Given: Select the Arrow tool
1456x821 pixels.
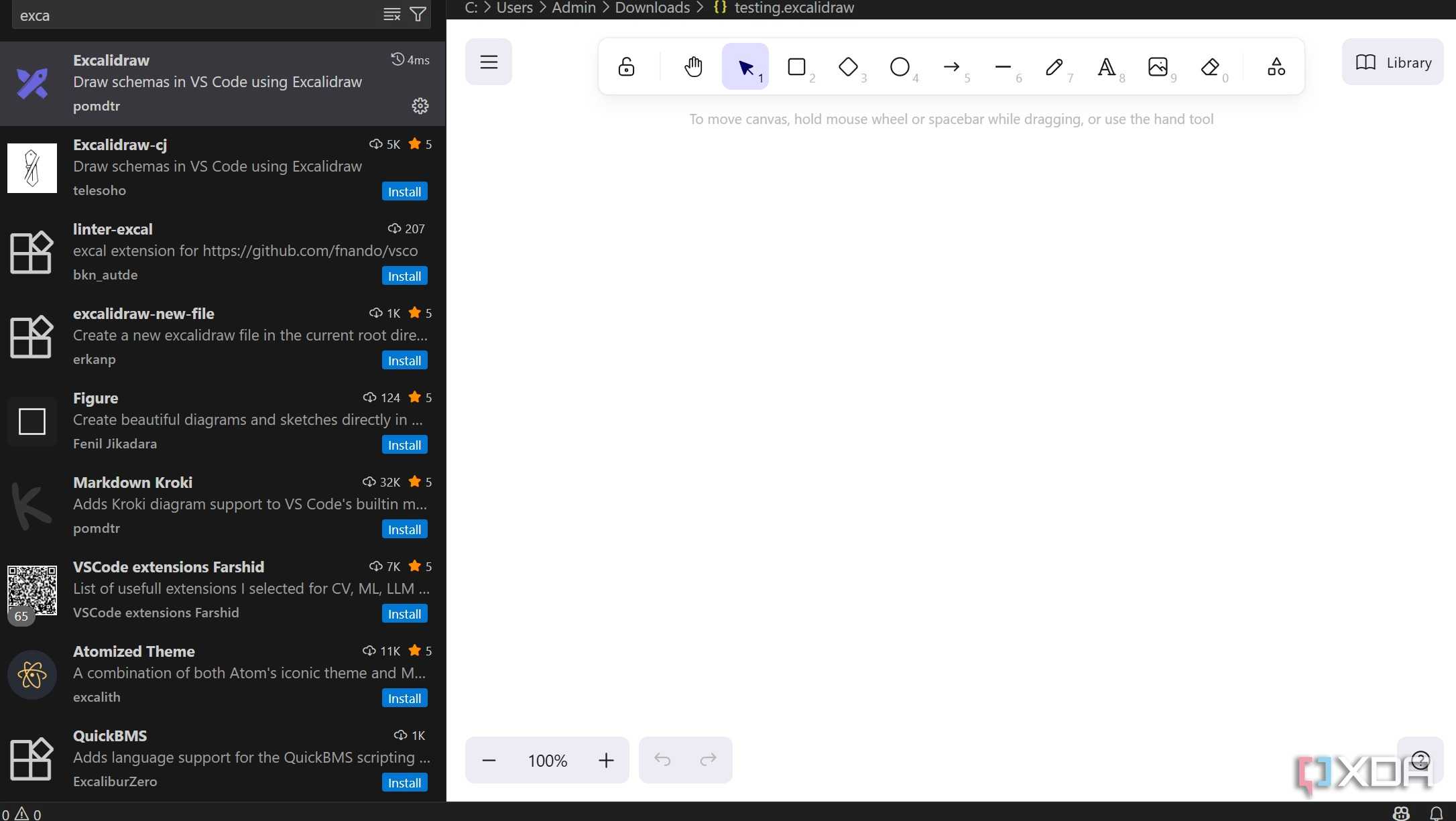Looking at the screenshot, I should tap(951, 66).
